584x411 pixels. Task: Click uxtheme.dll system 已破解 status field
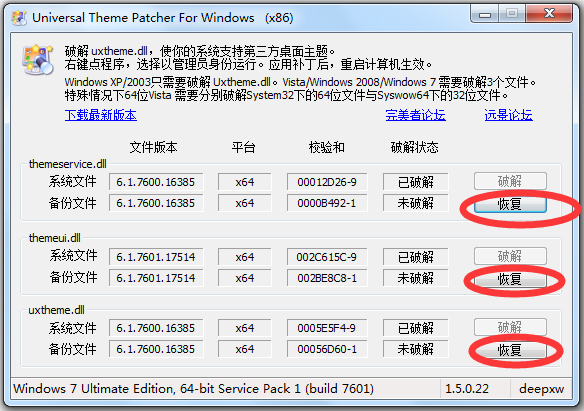click(416, 328)
